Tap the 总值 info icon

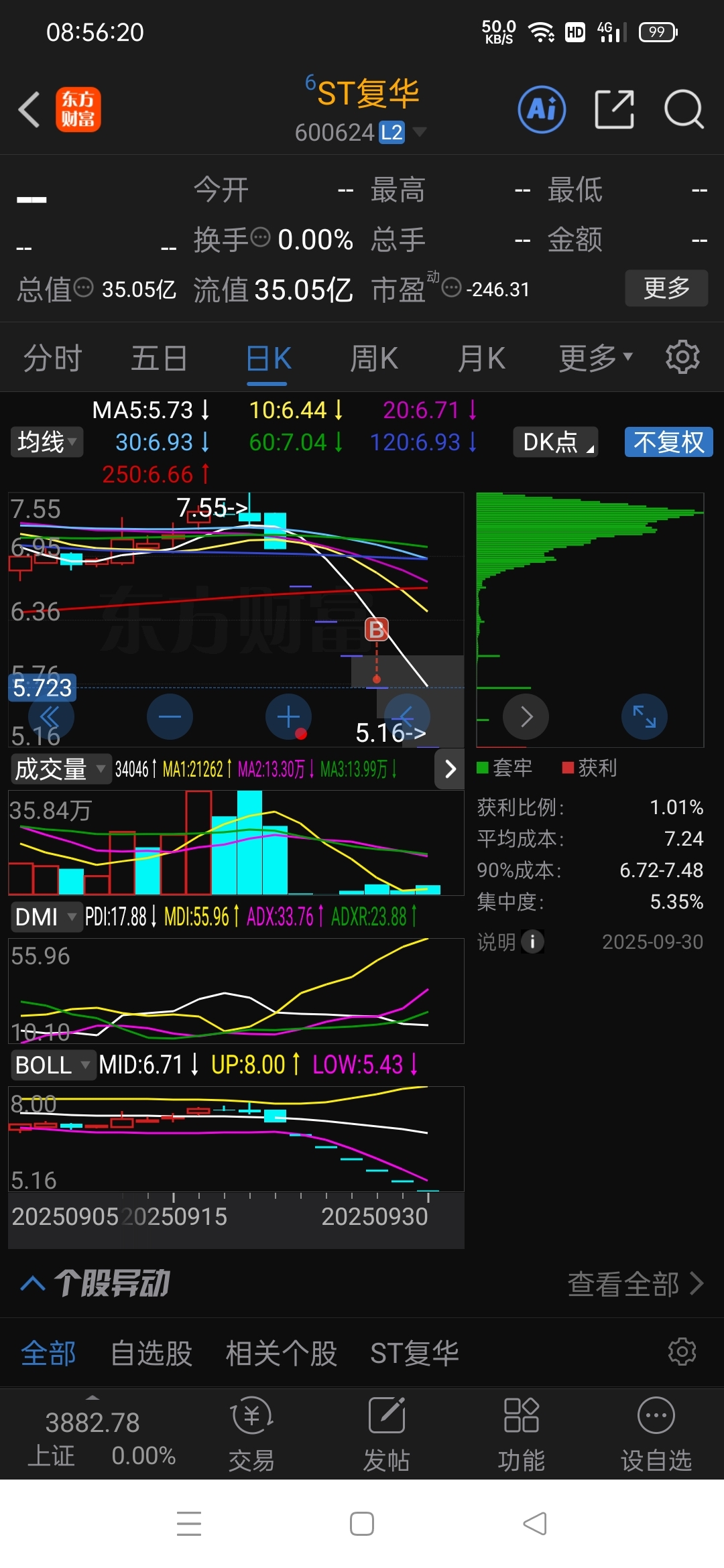click(x=84, y=288)
